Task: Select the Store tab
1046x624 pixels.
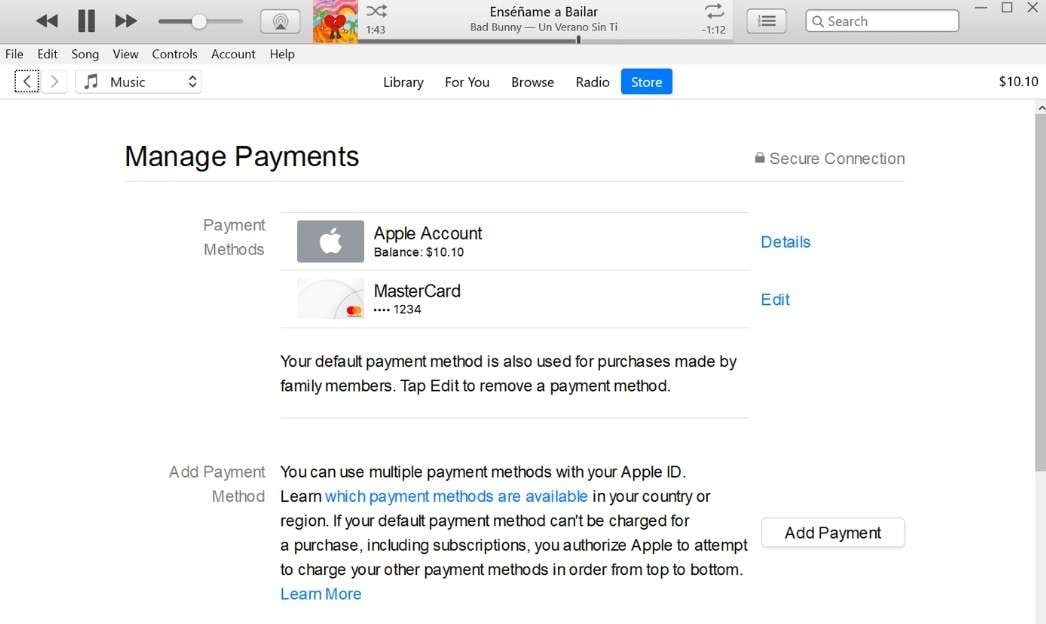Action: coord(646,81)
